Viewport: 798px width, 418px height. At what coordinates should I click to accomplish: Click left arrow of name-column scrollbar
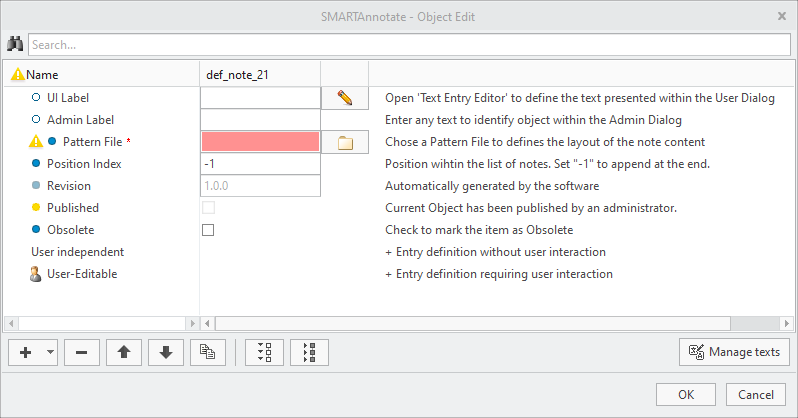tap(11, 323)
